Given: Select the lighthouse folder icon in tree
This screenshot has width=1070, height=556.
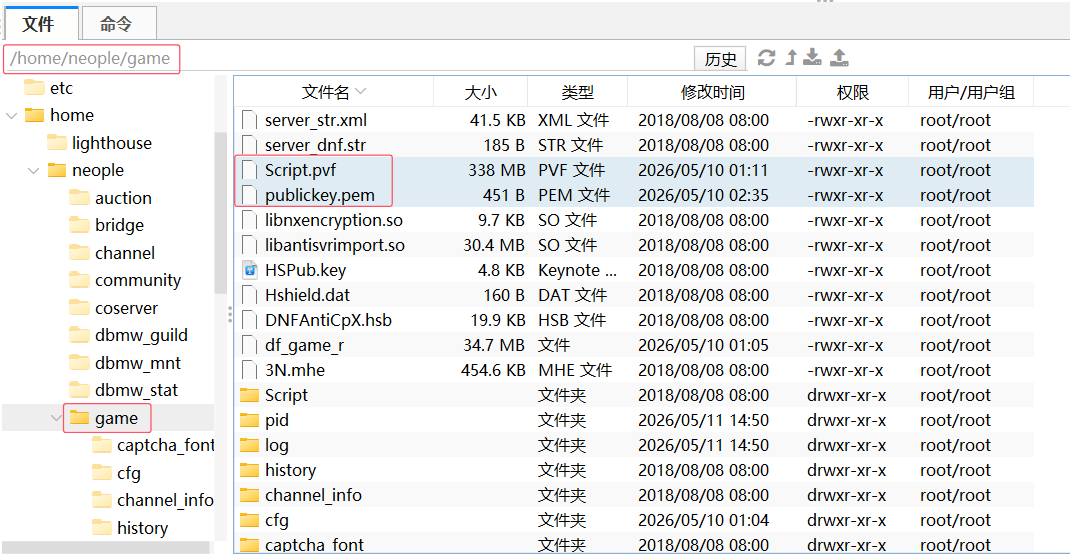Looking at the screenshot, I should point(57,143).
